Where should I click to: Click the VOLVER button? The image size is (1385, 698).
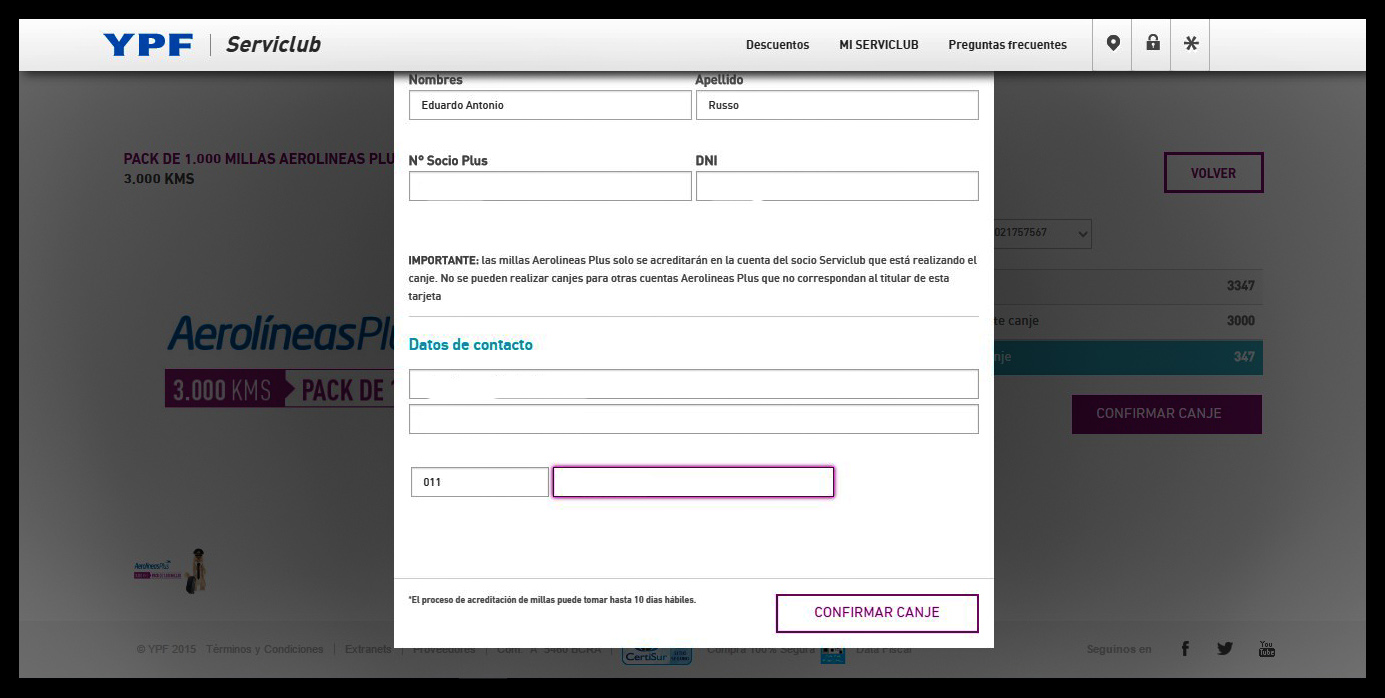point(1213,173)
